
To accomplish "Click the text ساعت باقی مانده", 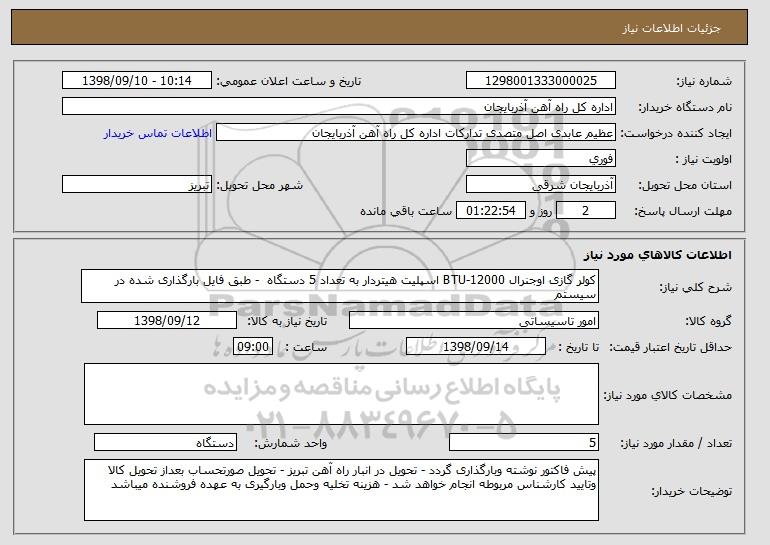I will tap(406, 212).
